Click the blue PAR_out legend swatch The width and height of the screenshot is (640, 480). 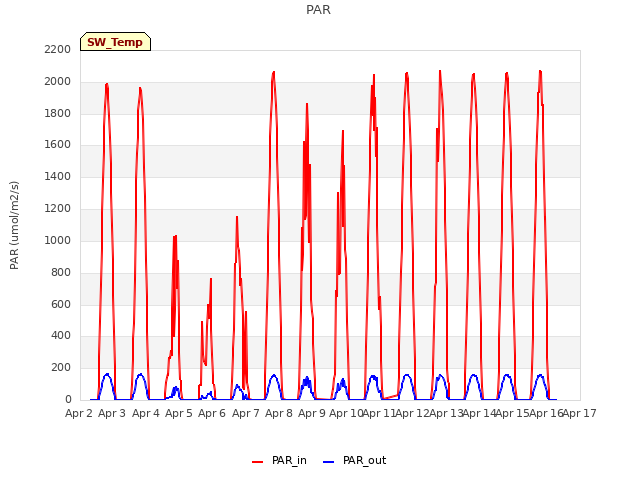click(x=329, y=462)
